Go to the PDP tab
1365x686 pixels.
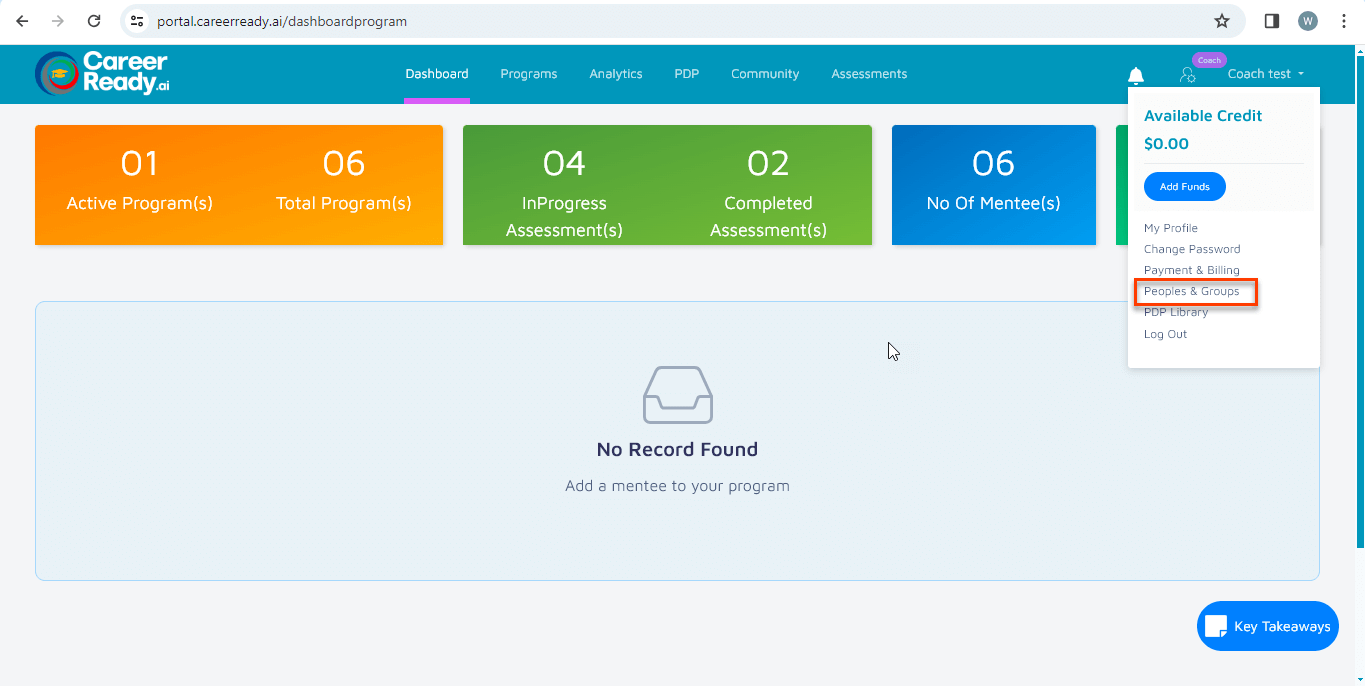(686, 74)
